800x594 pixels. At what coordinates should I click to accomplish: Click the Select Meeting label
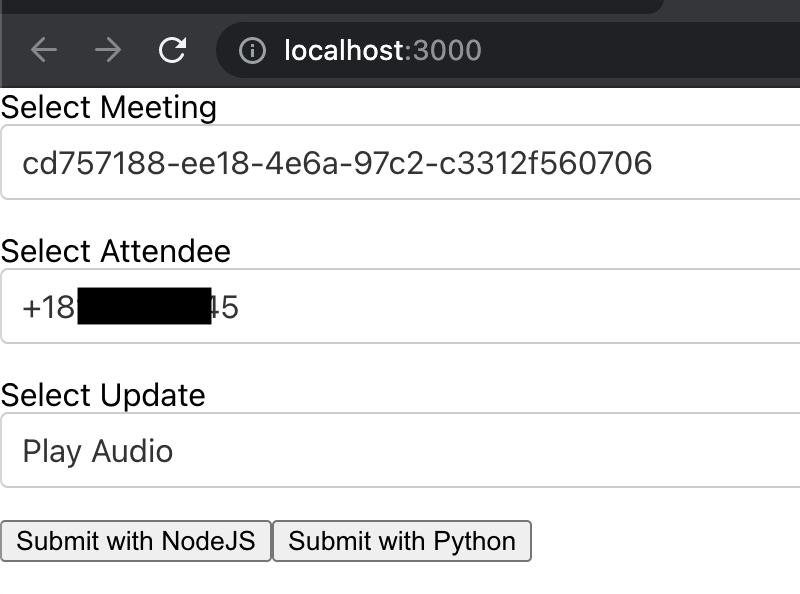tap(109, 107)
